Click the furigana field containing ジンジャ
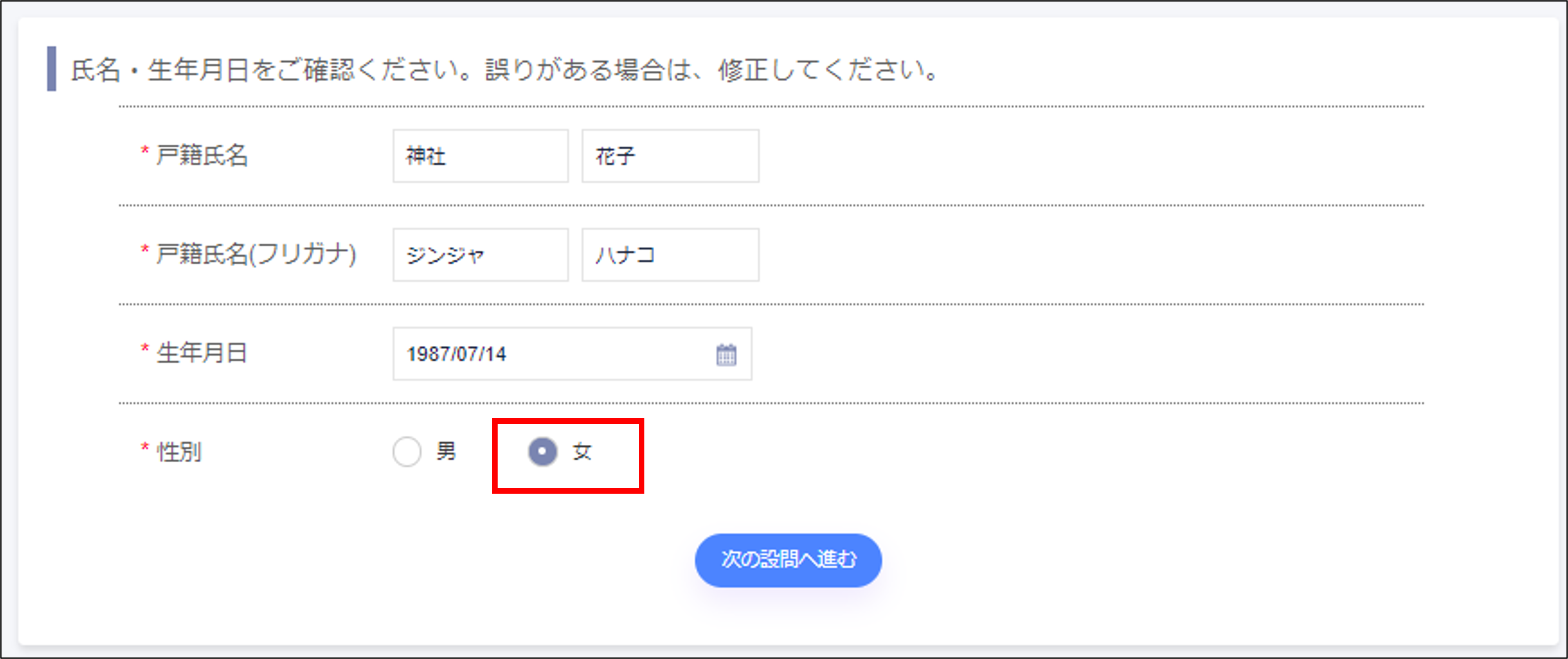Image resolution: width=1568 pixels, height=659 pixels. point(480,255)
